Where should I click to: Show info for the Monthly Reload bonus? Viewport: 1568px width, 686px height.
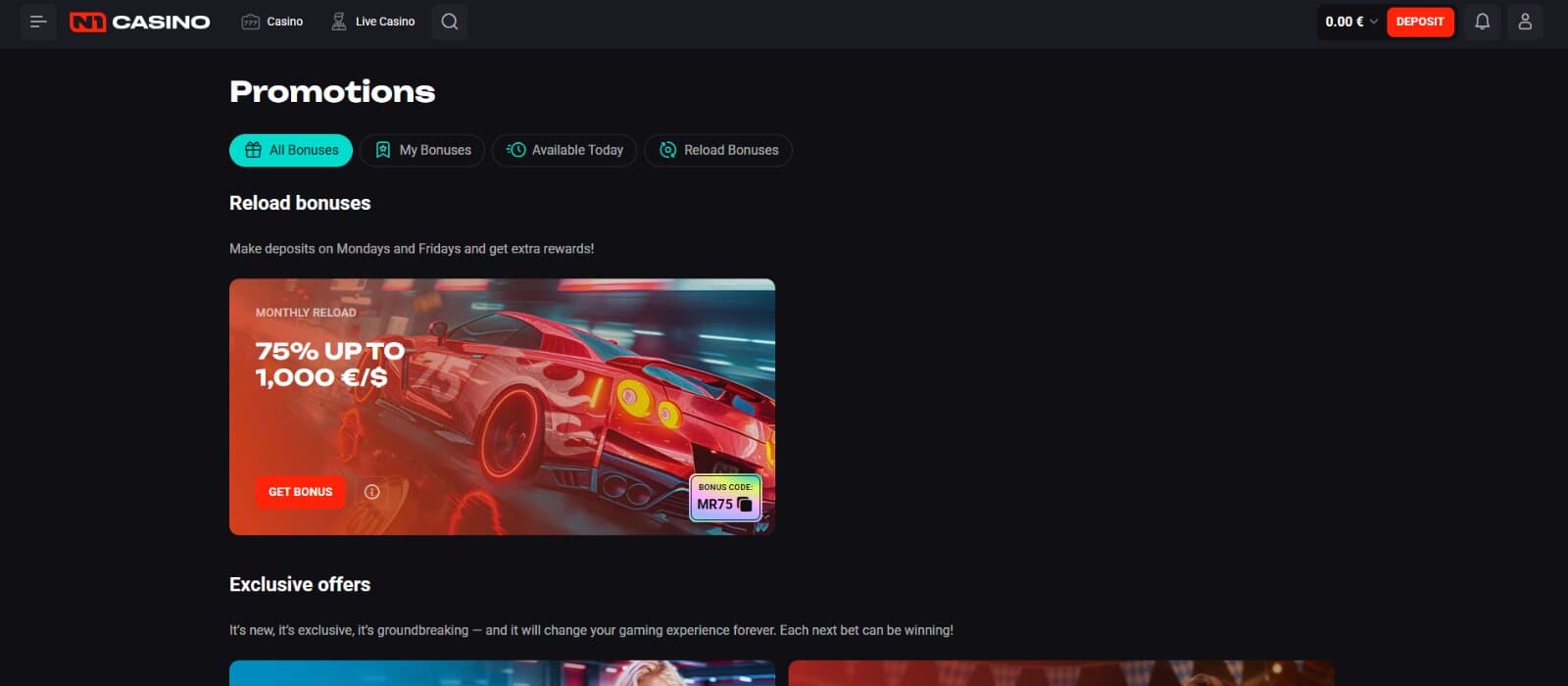[371, 492]
